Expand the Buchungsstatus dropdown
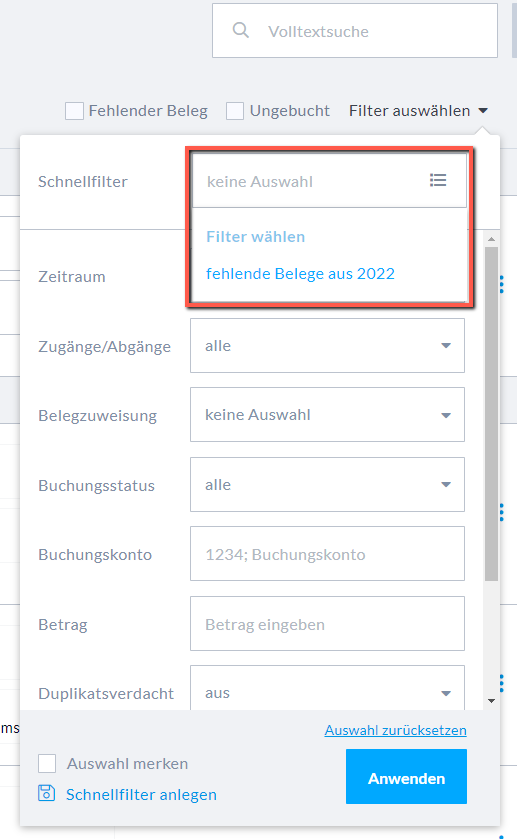The image size is (517, 839). (x=328, y=485)
